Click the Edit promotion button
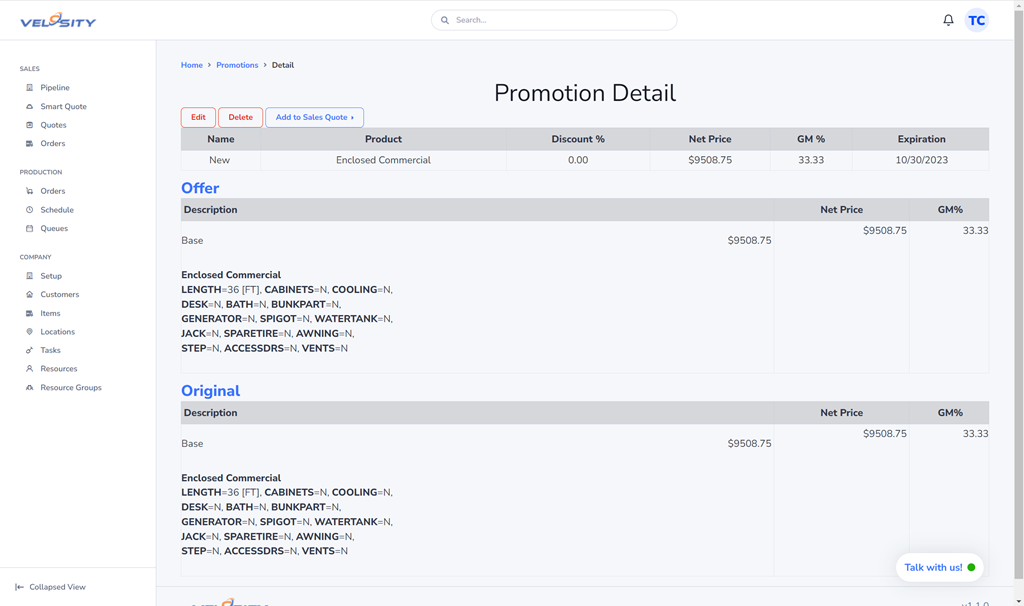Screen dimensions: 1024x606 (198, 118)
